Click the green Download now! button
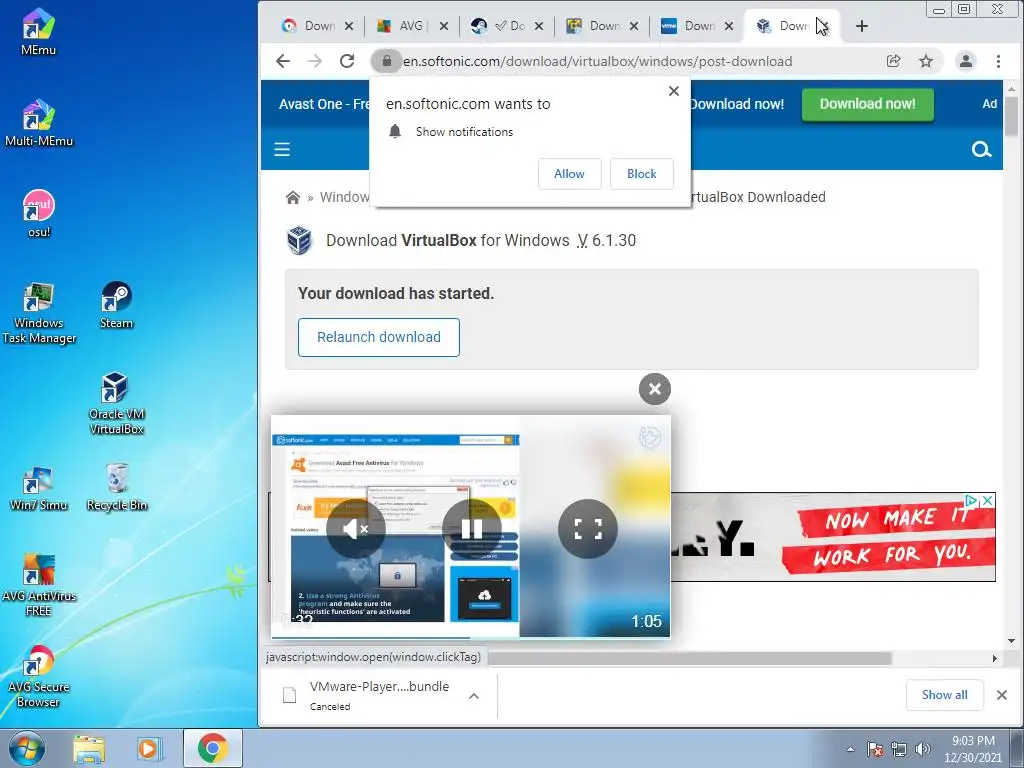 (867, 104)
